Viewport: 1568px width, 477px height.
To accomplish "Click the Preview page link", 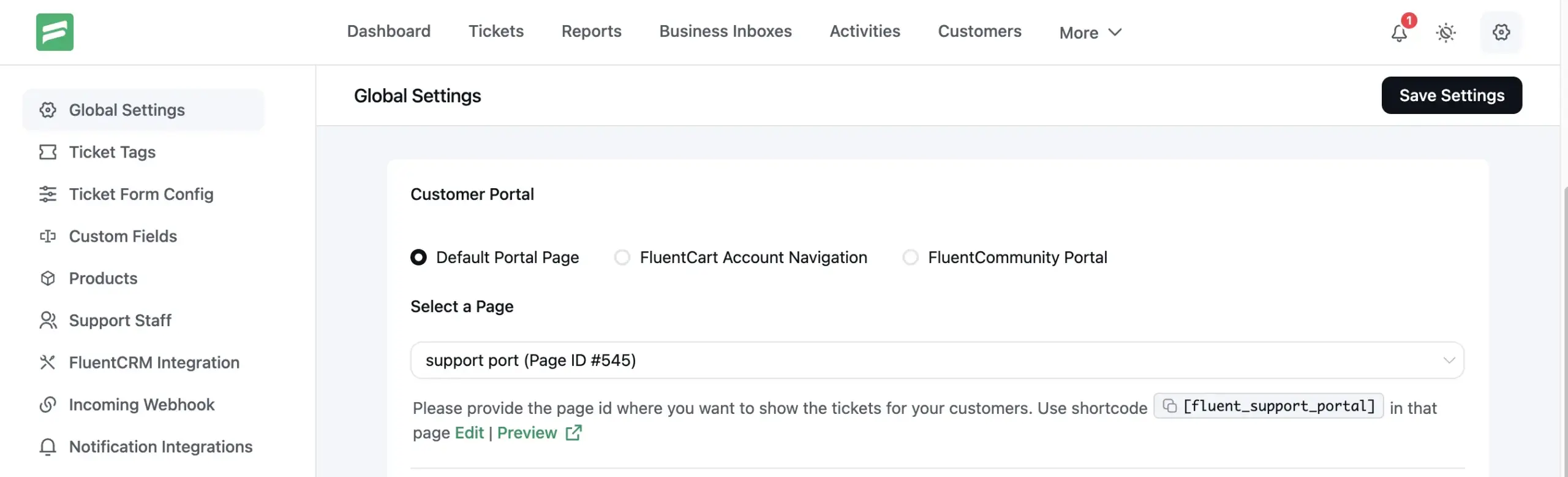I will coord(527,433).
